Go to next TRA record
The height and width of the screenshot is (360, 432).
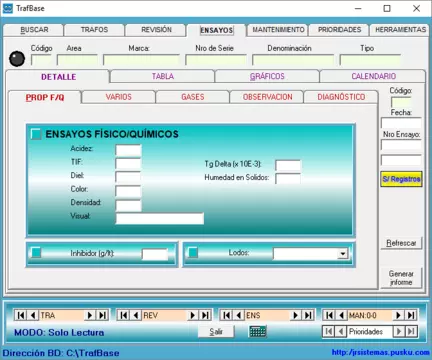coord(90,315)
